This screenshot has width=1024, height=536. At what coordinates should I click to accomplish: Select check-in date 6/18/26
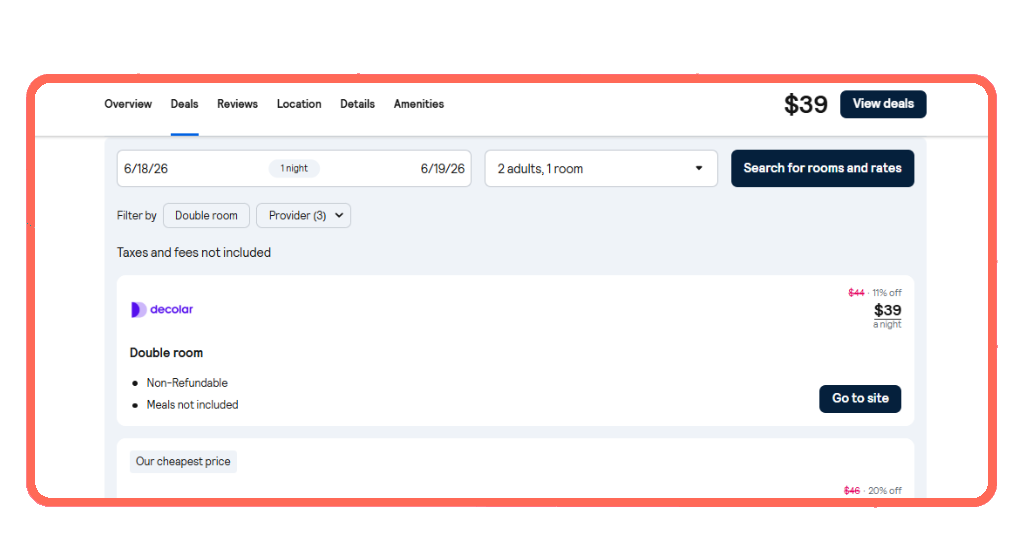pos(146,168)
